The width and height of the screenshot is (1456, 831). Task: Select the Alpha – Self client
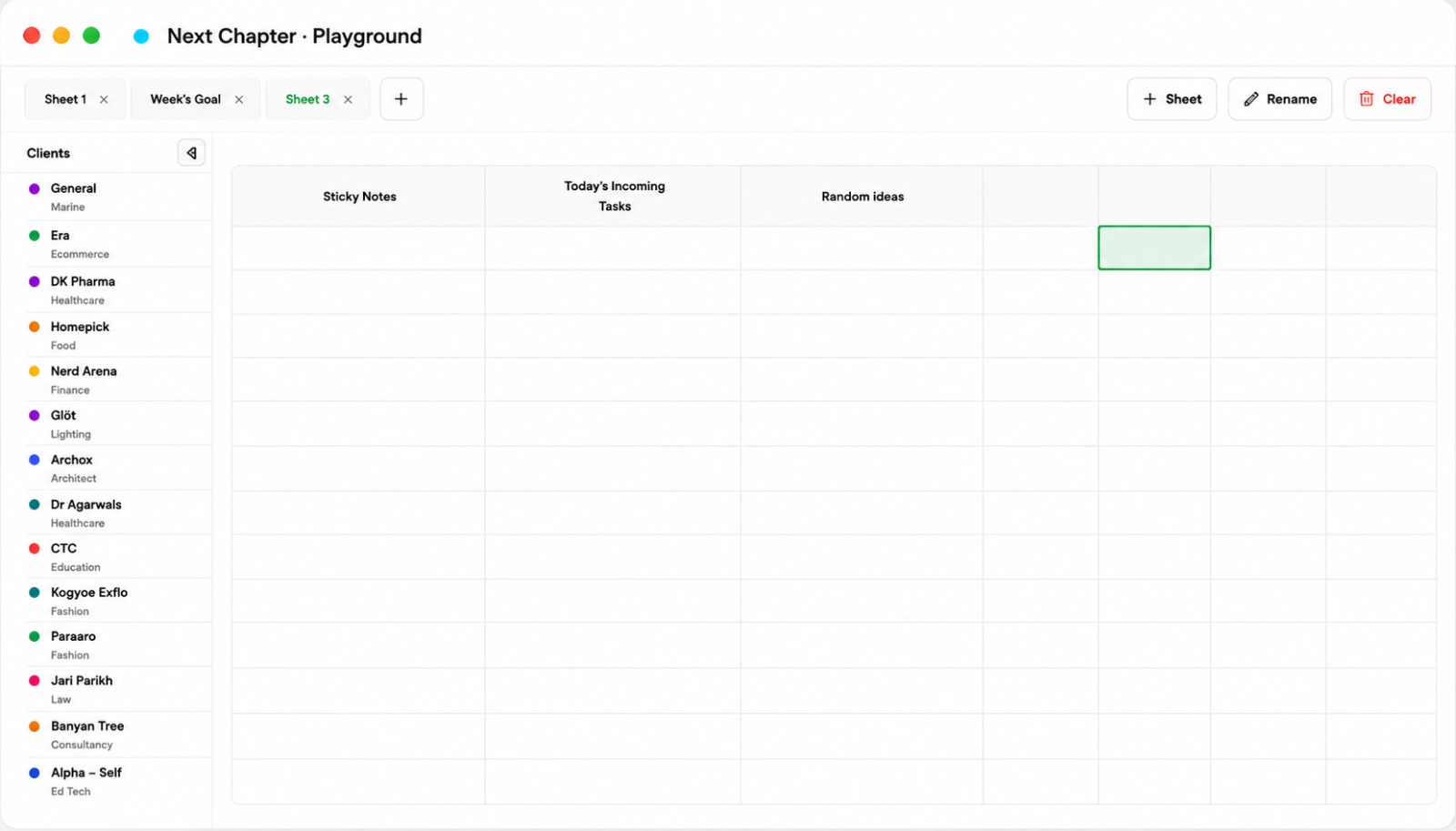pyautogui.click(x=106, y=781)
